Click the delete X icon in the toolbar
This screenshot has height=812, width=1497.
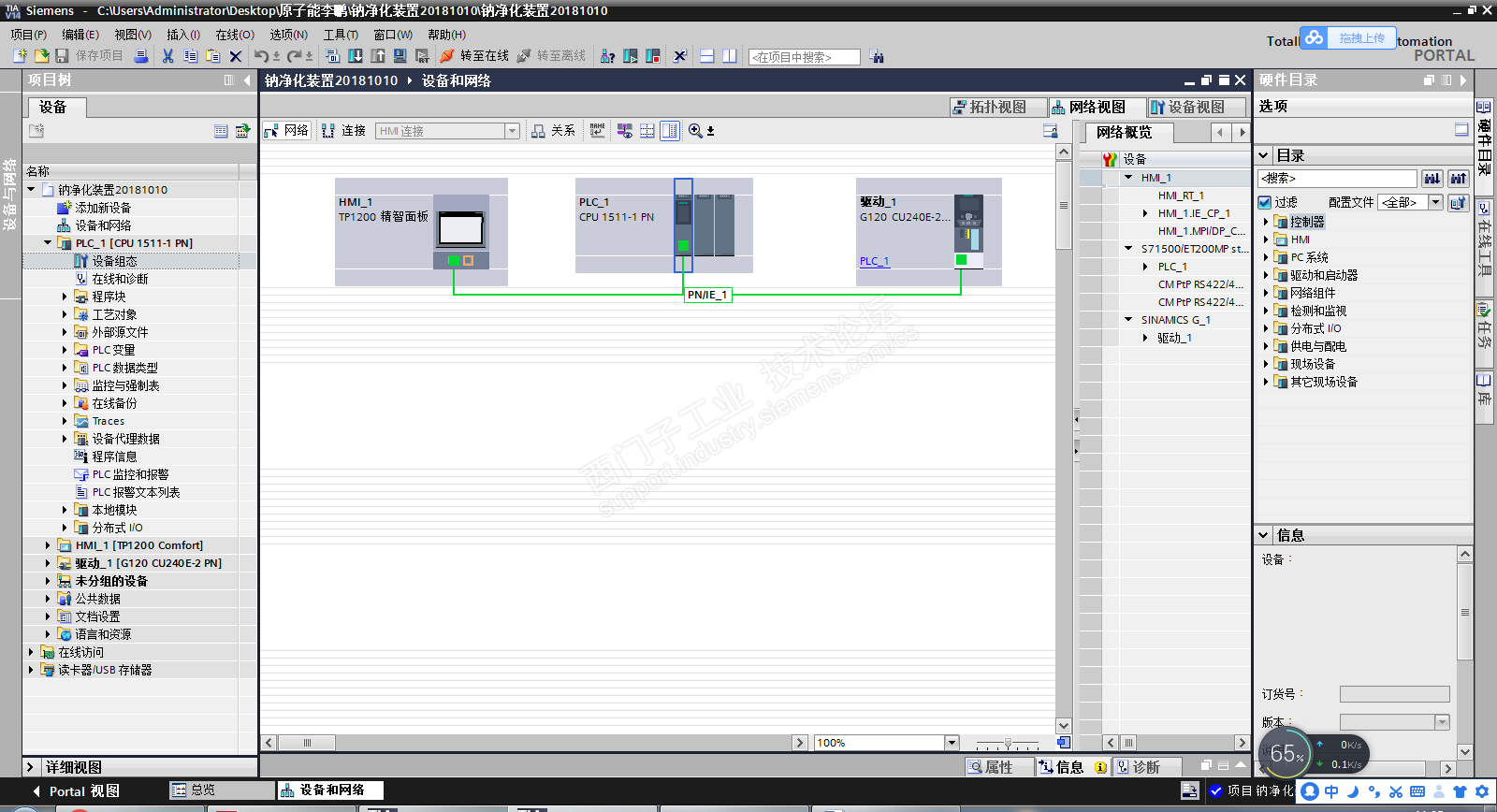[236, 56]
